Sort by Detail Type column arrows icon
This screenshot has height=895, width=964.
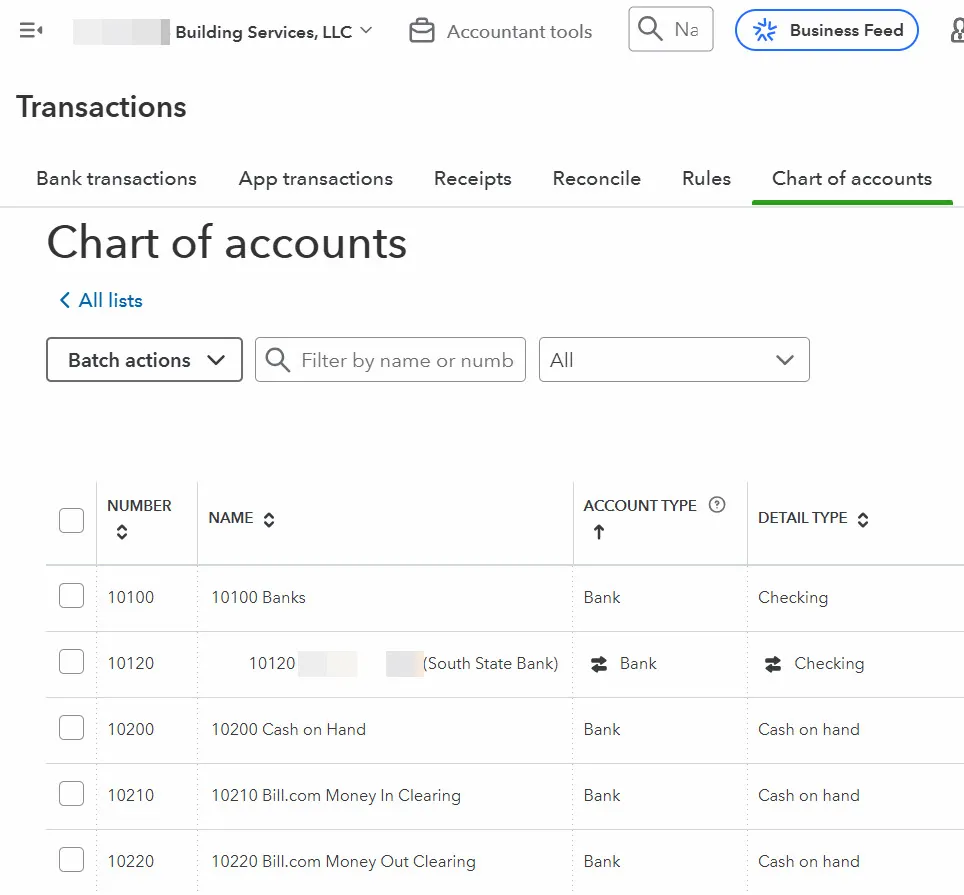863,519
